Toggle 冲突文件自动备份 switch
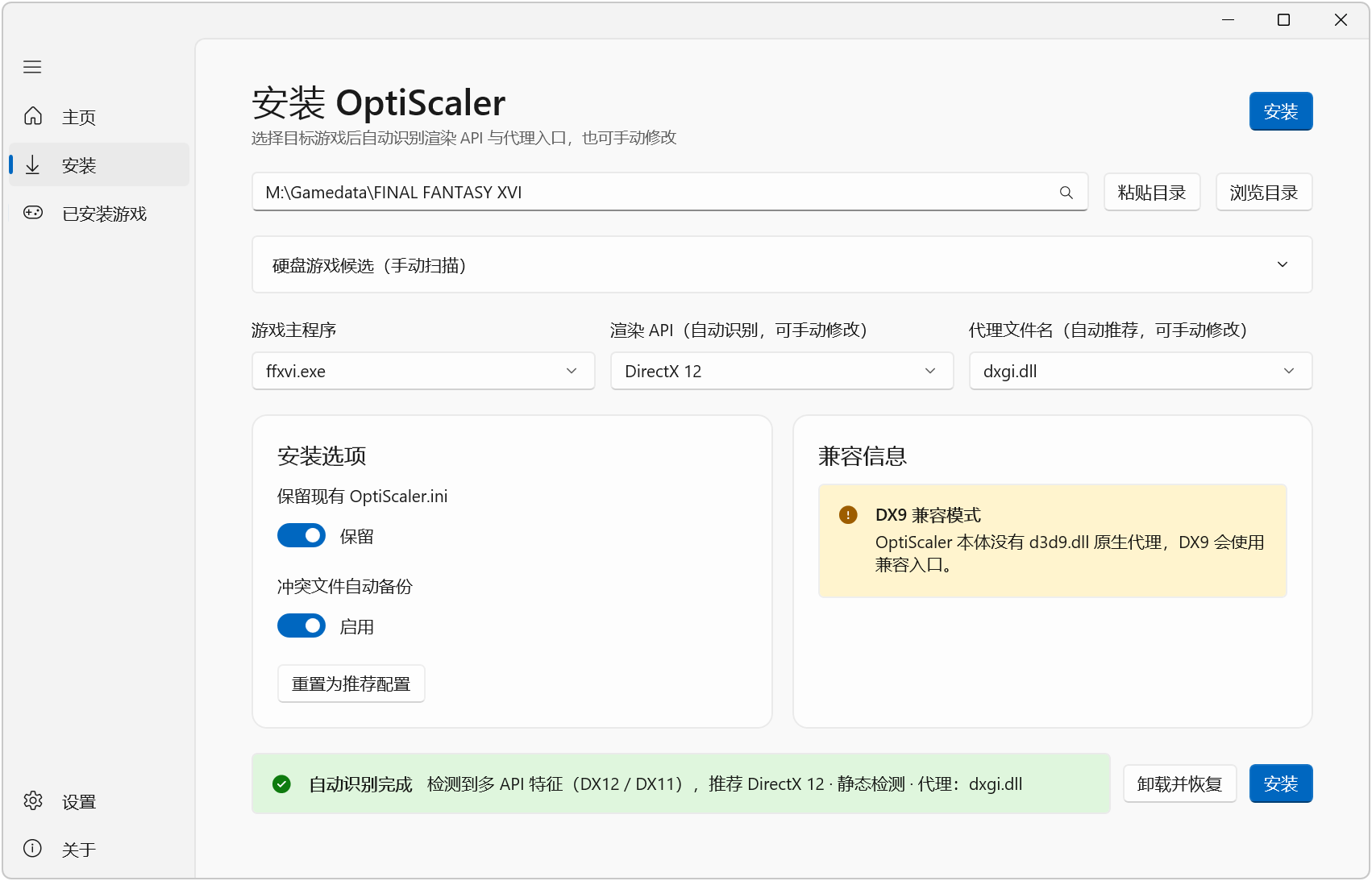 (301, 625)
